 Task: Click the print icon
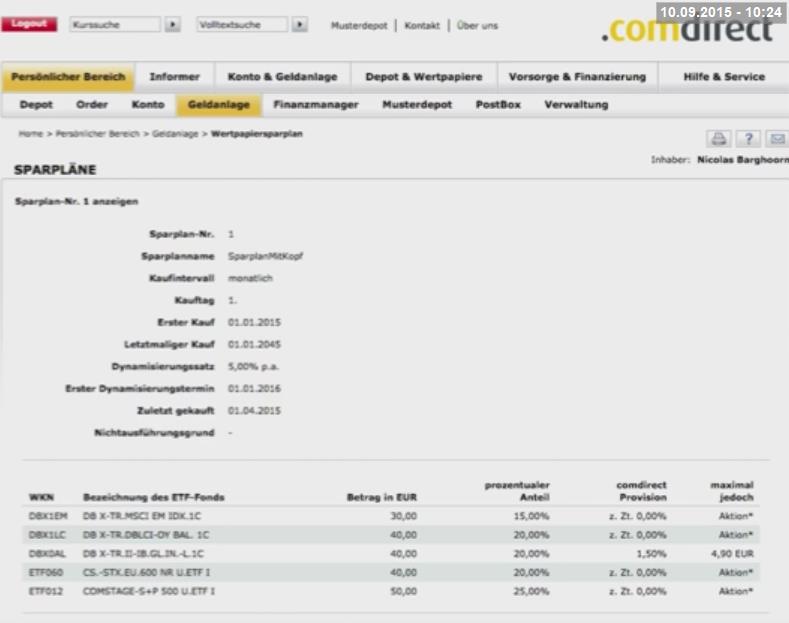pyautogui.click(x=719, y=138)
